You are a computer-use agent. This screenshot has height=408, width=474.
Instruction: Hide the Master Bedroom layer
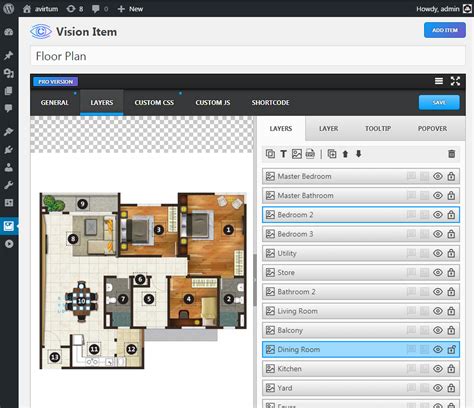coord(438,176)
